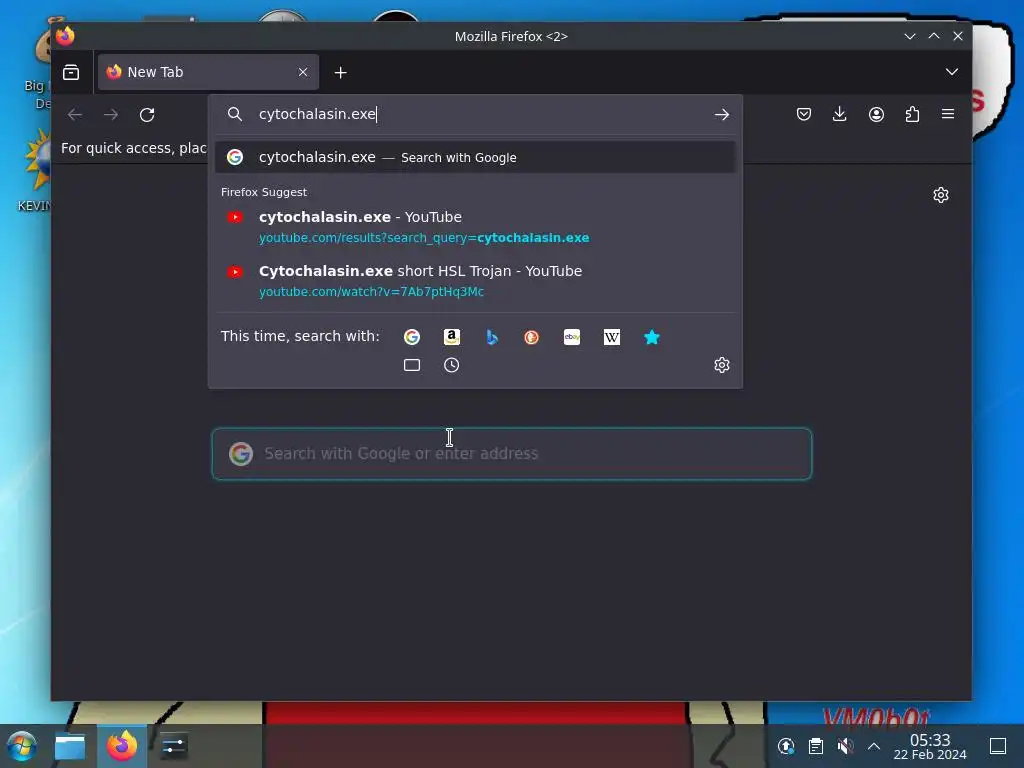This screenshot has width=1024, height=768.
Task: Open the Firefox application hamburger menu
Action: (x=948, y=114)
